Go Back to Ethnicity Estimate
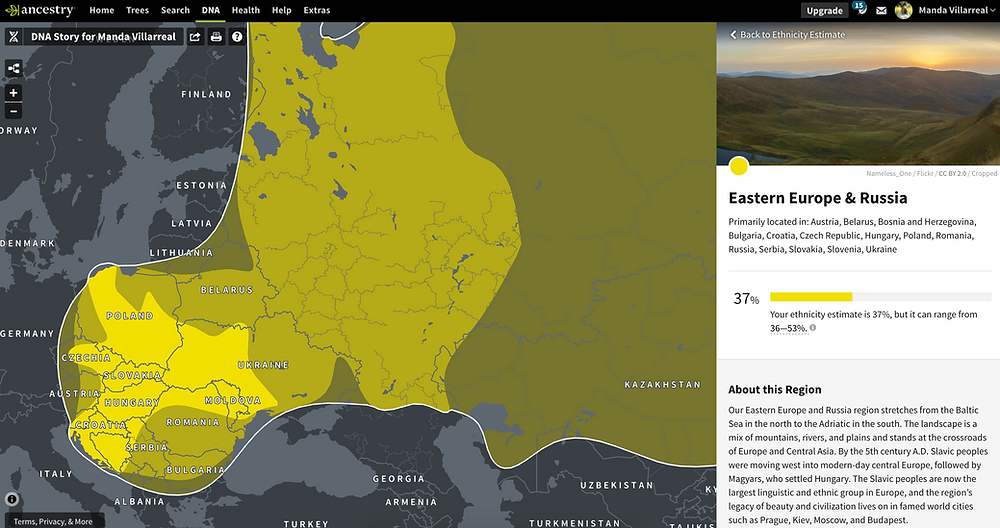Image resolution: width=1000 pixels, height=528 pixels. [x=788, y=34]
